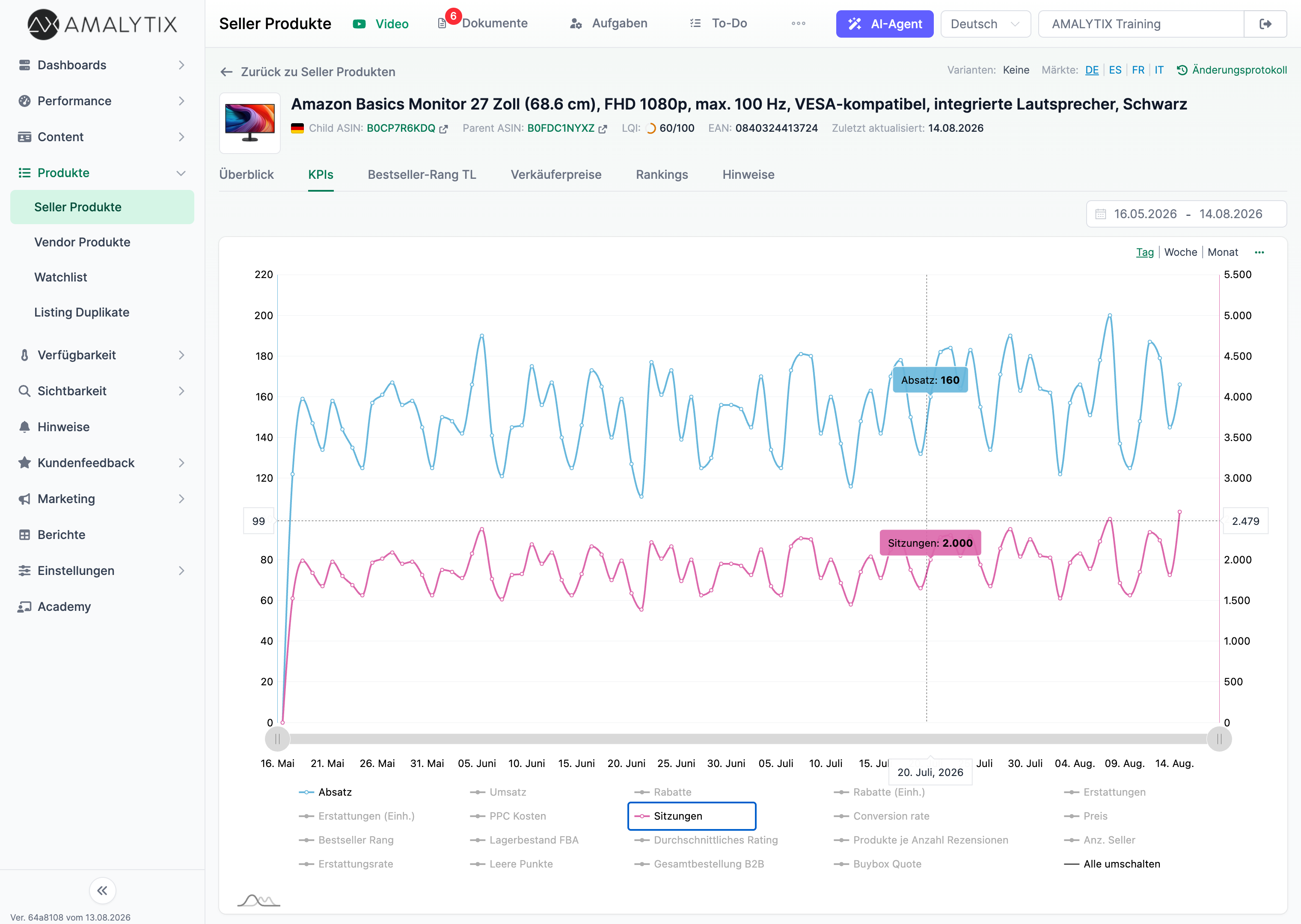This screenshot has height=924, width=1301.
Task: Click the AMALYTIX logo
Action: click(102, 24)
